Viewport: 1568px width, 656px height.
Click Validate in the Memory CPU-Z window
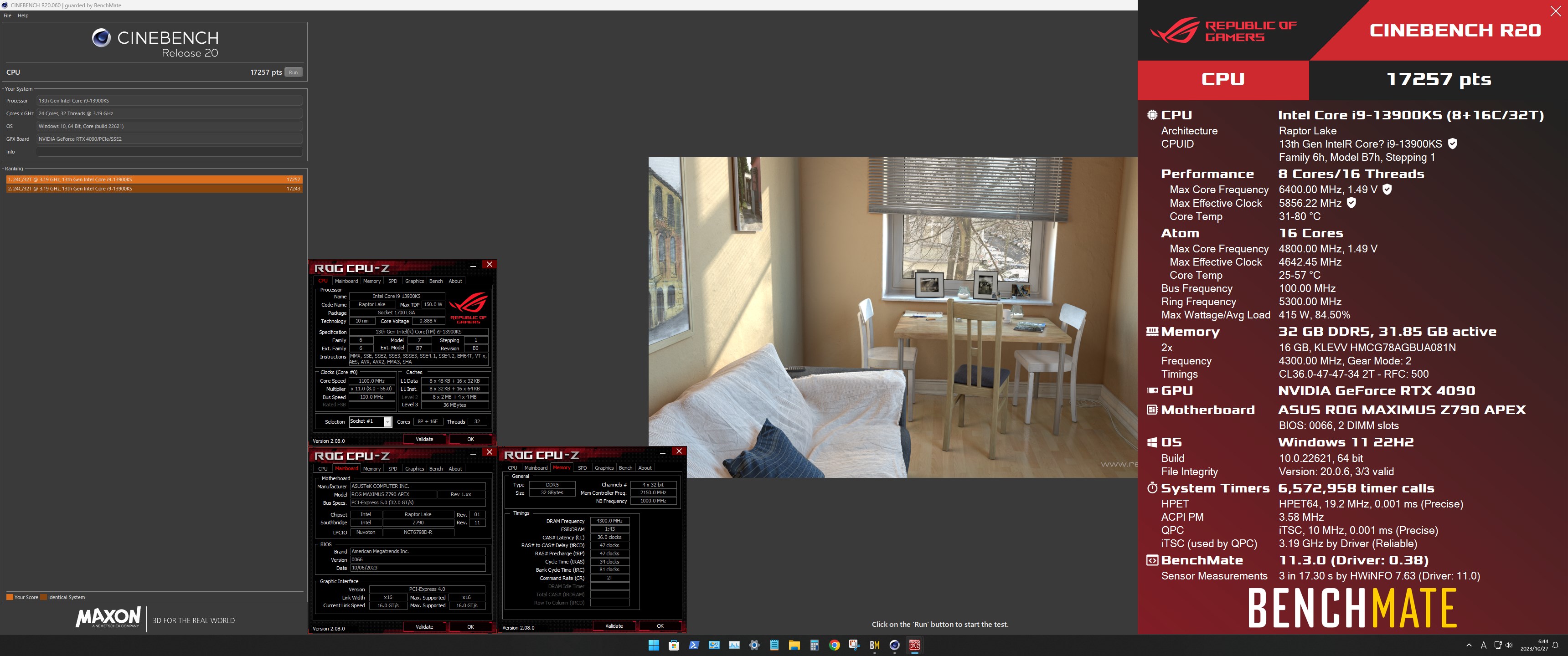[614, 626]
